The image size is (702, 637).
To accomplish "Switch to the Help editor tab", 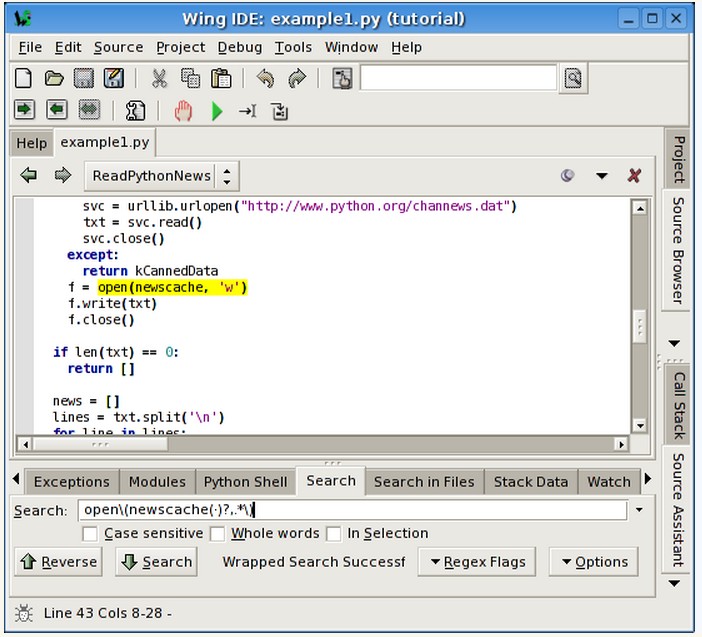I will (31, 143).
